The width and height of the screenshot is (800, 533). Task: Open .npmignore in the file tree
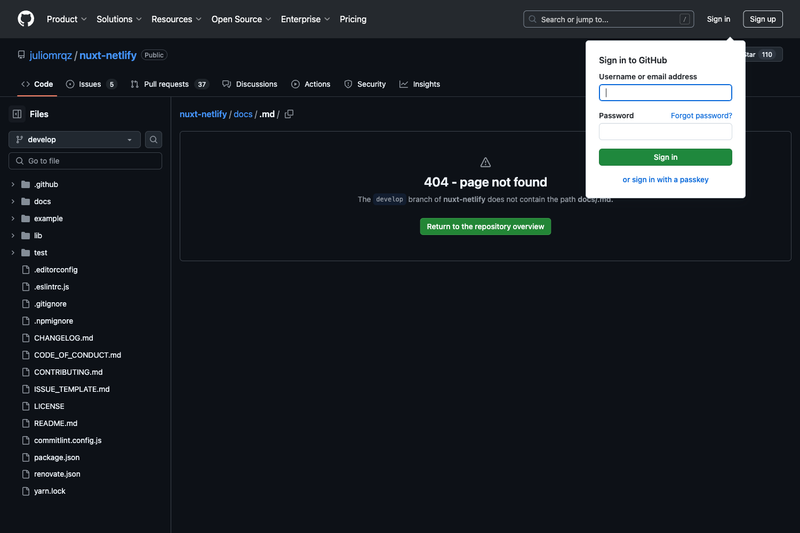53,321
